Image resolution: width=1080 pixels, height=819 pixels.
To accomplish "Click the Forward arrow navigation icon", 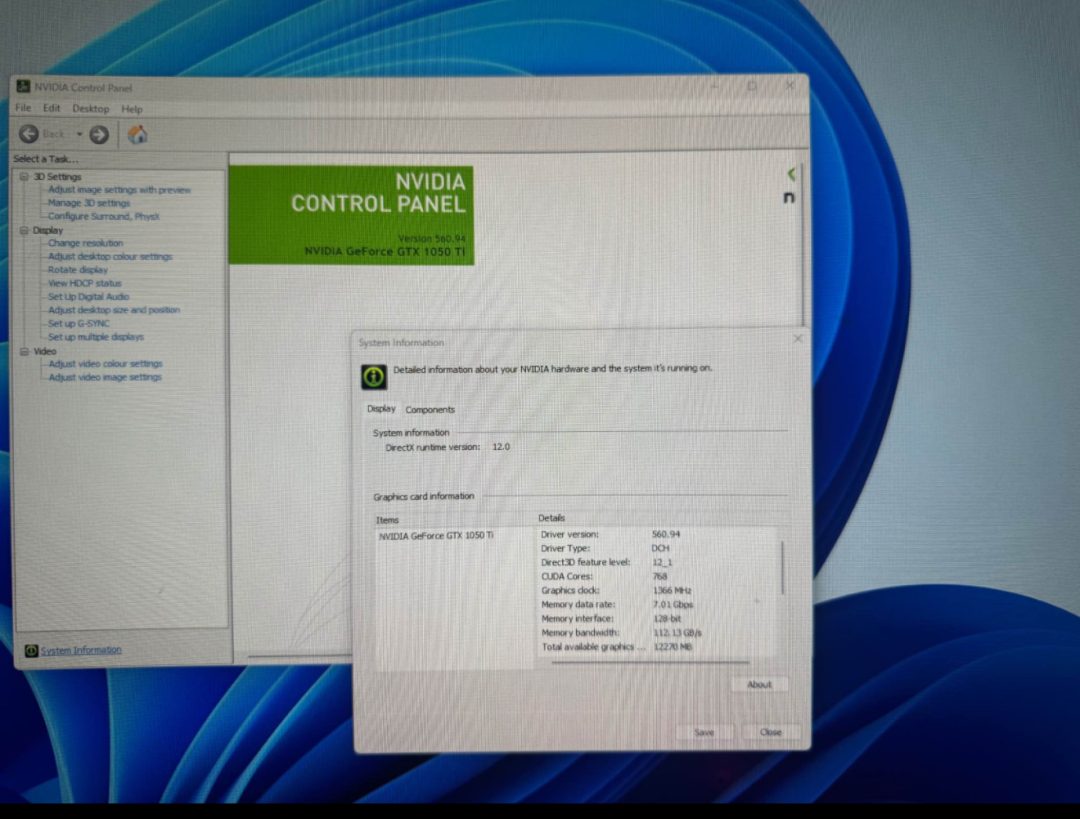I will [99, 134].
